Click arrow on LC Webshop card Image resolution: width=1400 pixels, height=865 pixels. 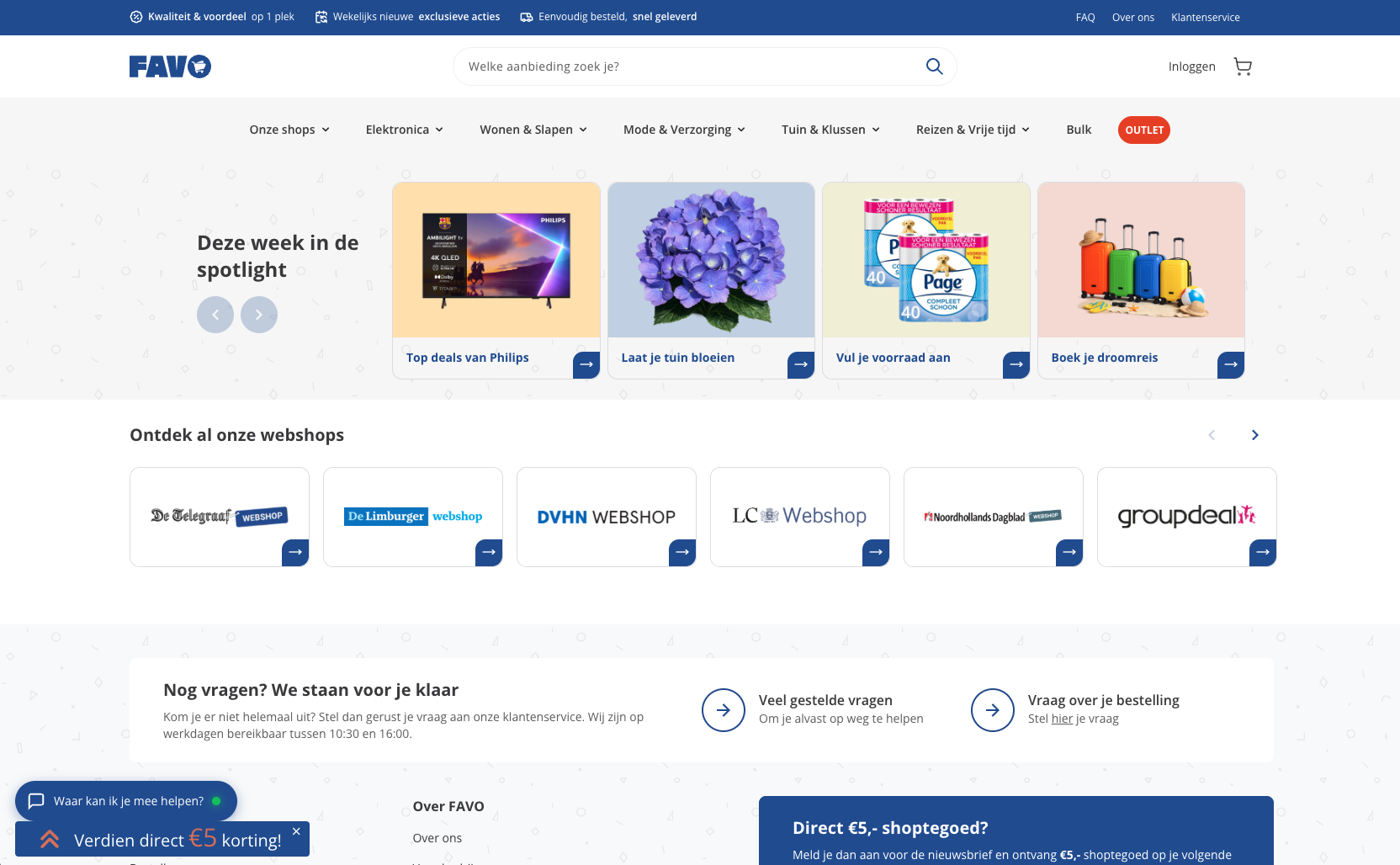point(876,553)
